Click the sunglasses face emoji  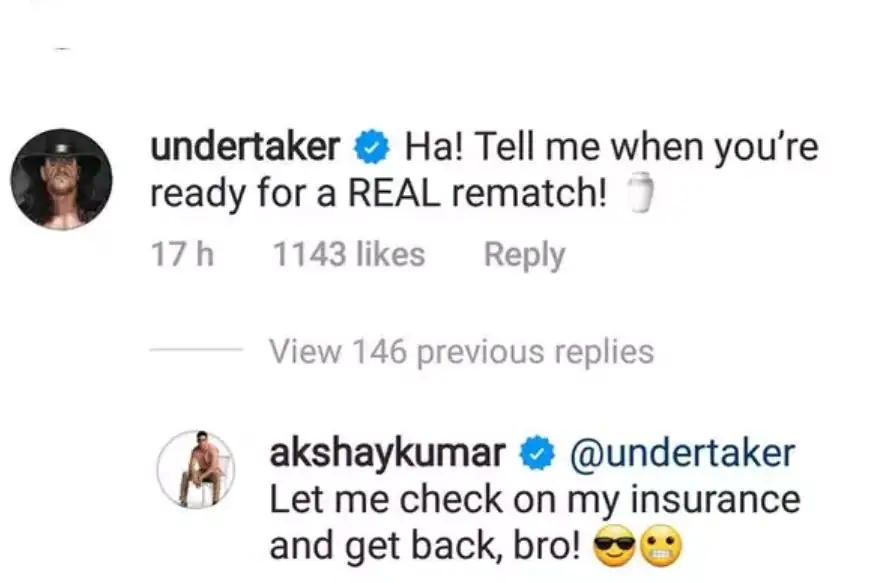[614, 547]
